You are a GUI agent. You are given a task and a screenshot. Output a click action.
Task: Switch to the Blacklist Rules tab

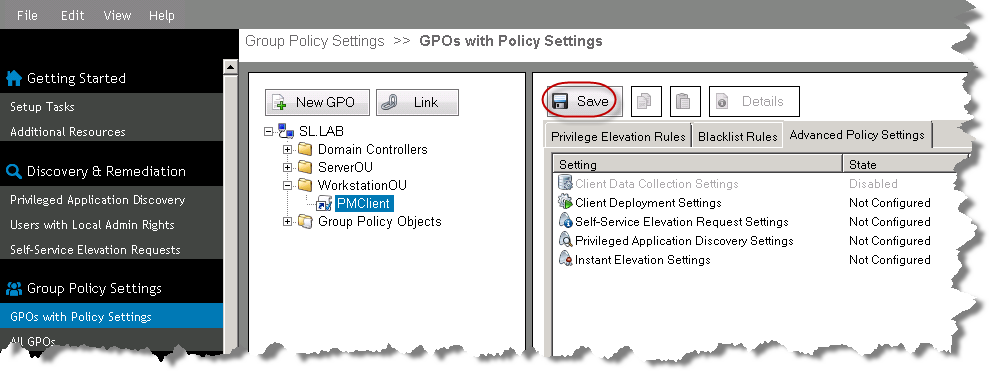[x=737, y=137]
